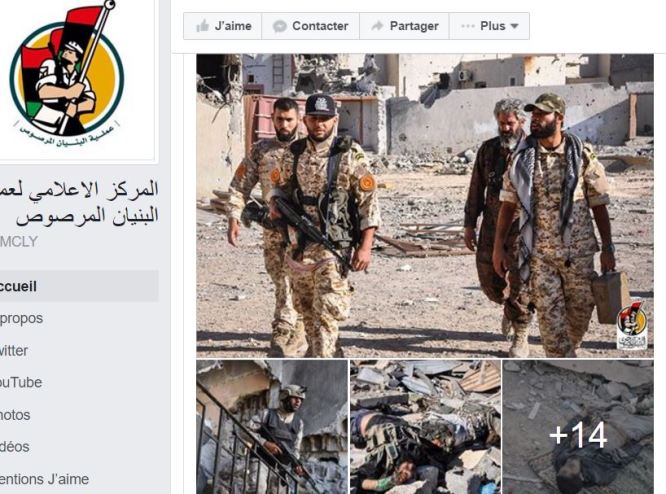Viewport: 666px width, 494px height.
Task: Go to the Twitter sidebar item
Action: (14, 350)
